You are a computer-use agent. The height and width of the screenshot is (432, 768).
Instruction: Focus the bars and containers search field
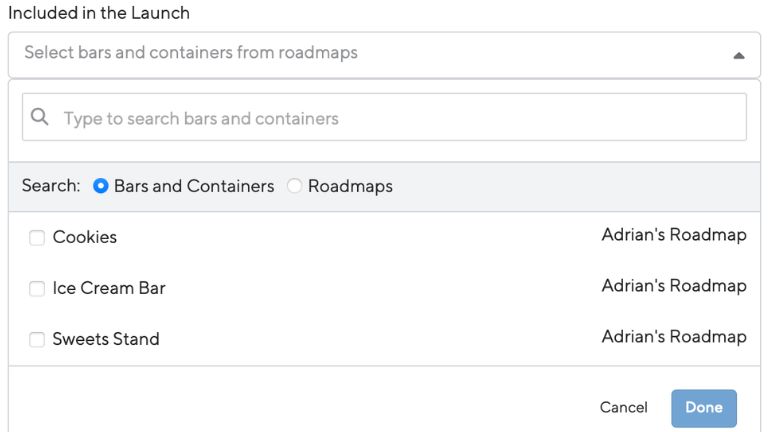pos(384,117)
